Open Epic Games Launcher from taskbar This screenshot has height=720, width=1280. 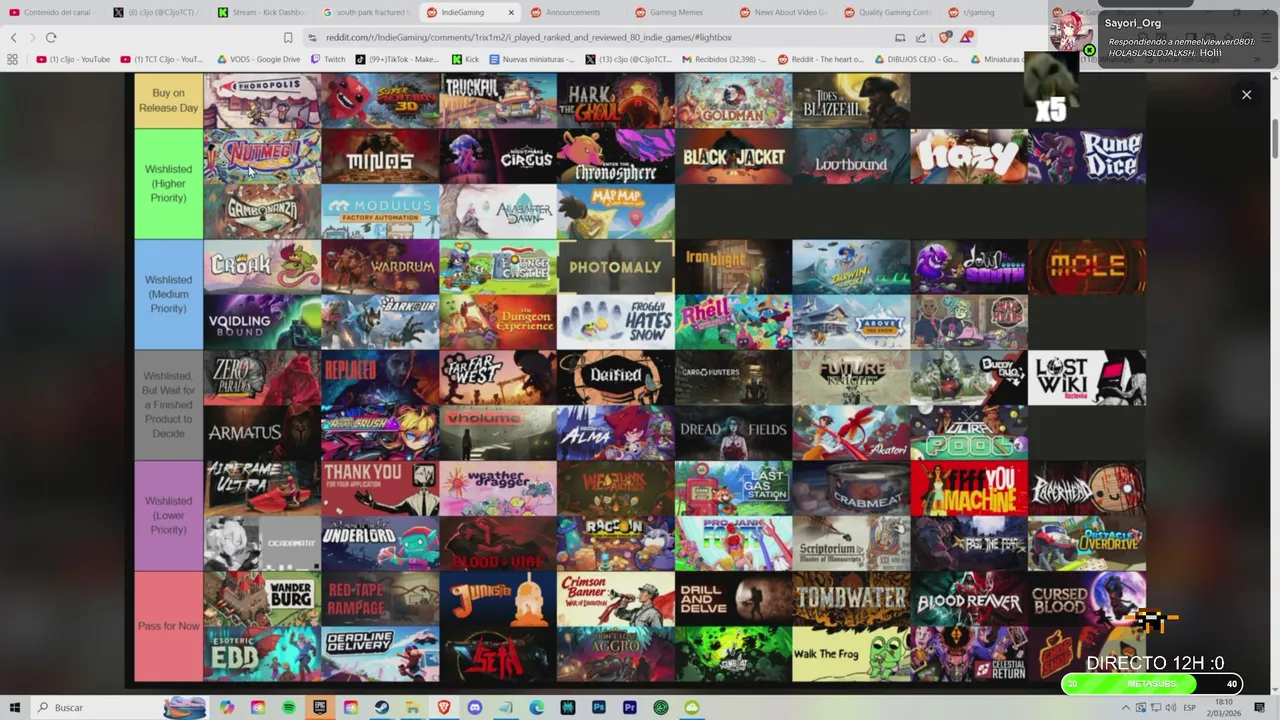[x=320, y=707]
